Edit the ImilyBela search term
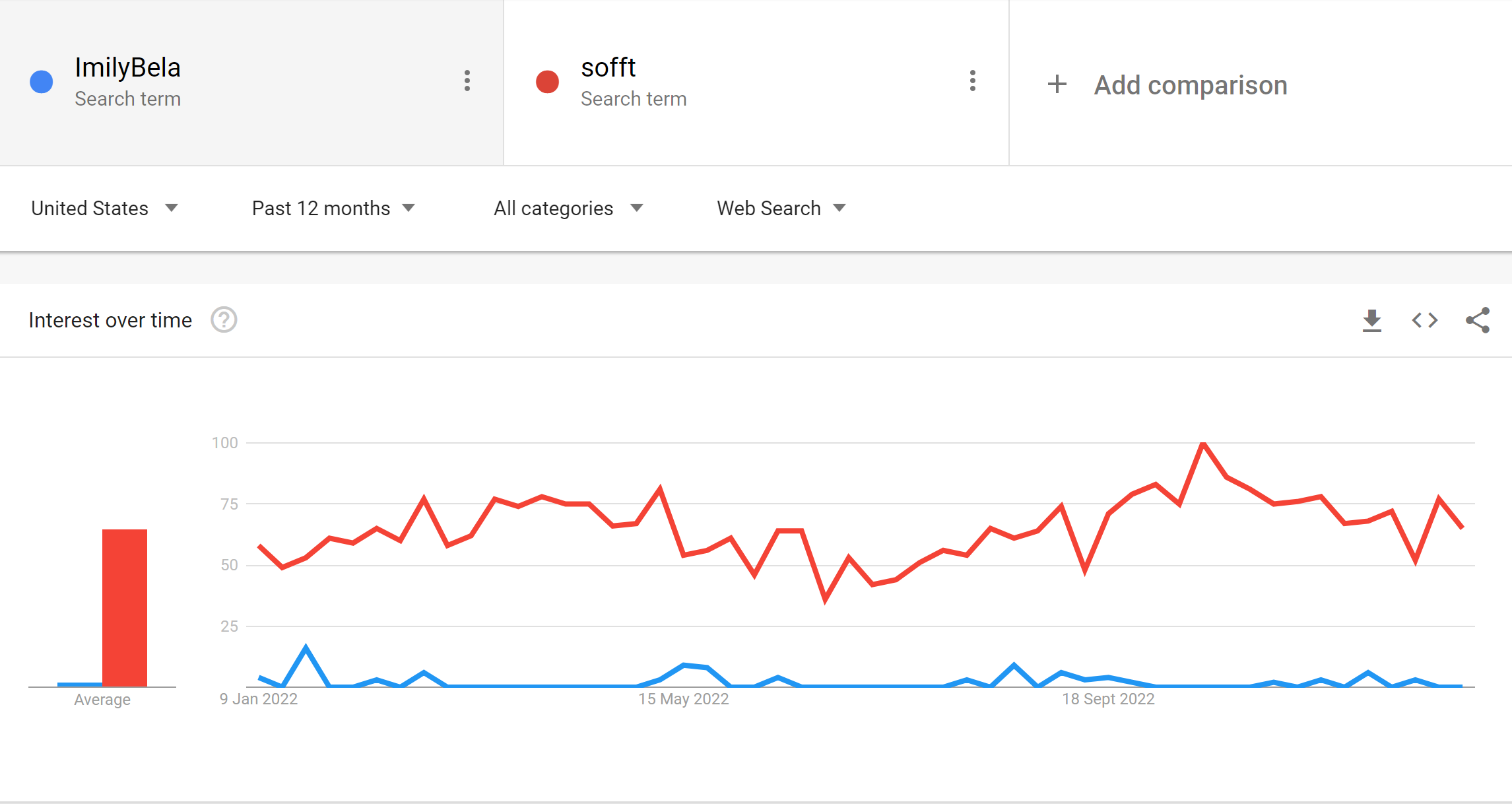Image resolution: width=1512 pixels, height=804 pixels. (x=127, y=68)
